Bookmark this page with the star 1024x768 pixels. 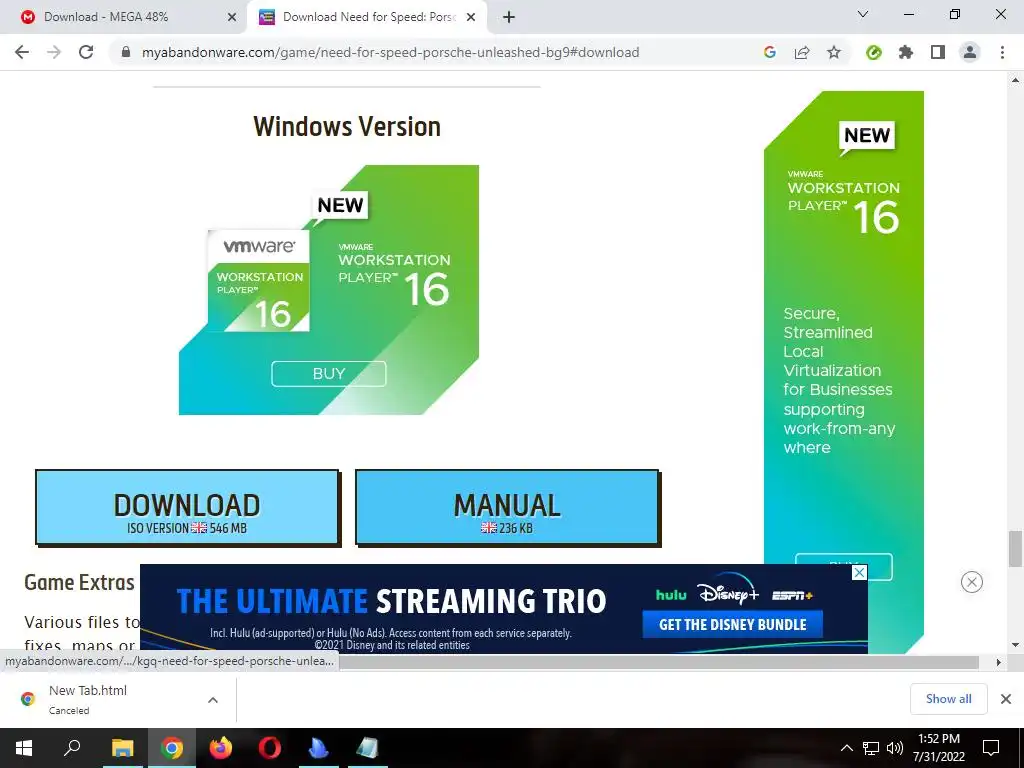click(x=834, y=52)
